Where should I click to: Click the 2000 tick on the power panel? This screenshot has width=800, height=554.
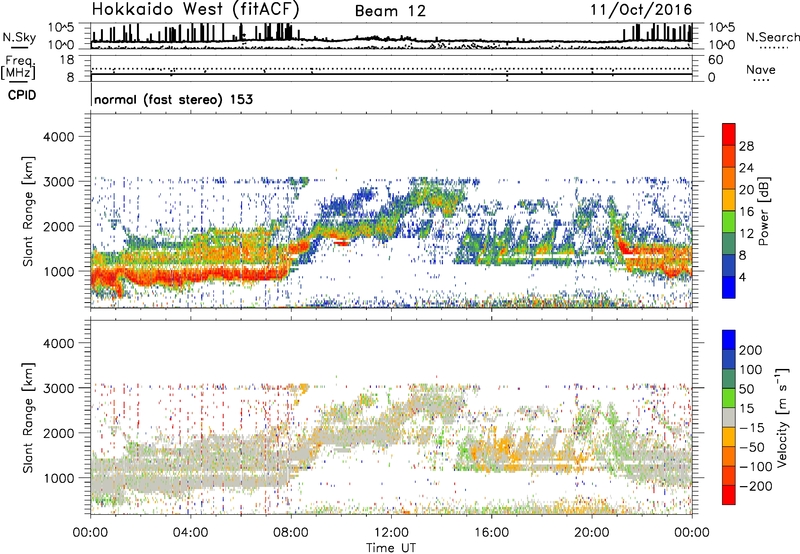coord(59,226)
